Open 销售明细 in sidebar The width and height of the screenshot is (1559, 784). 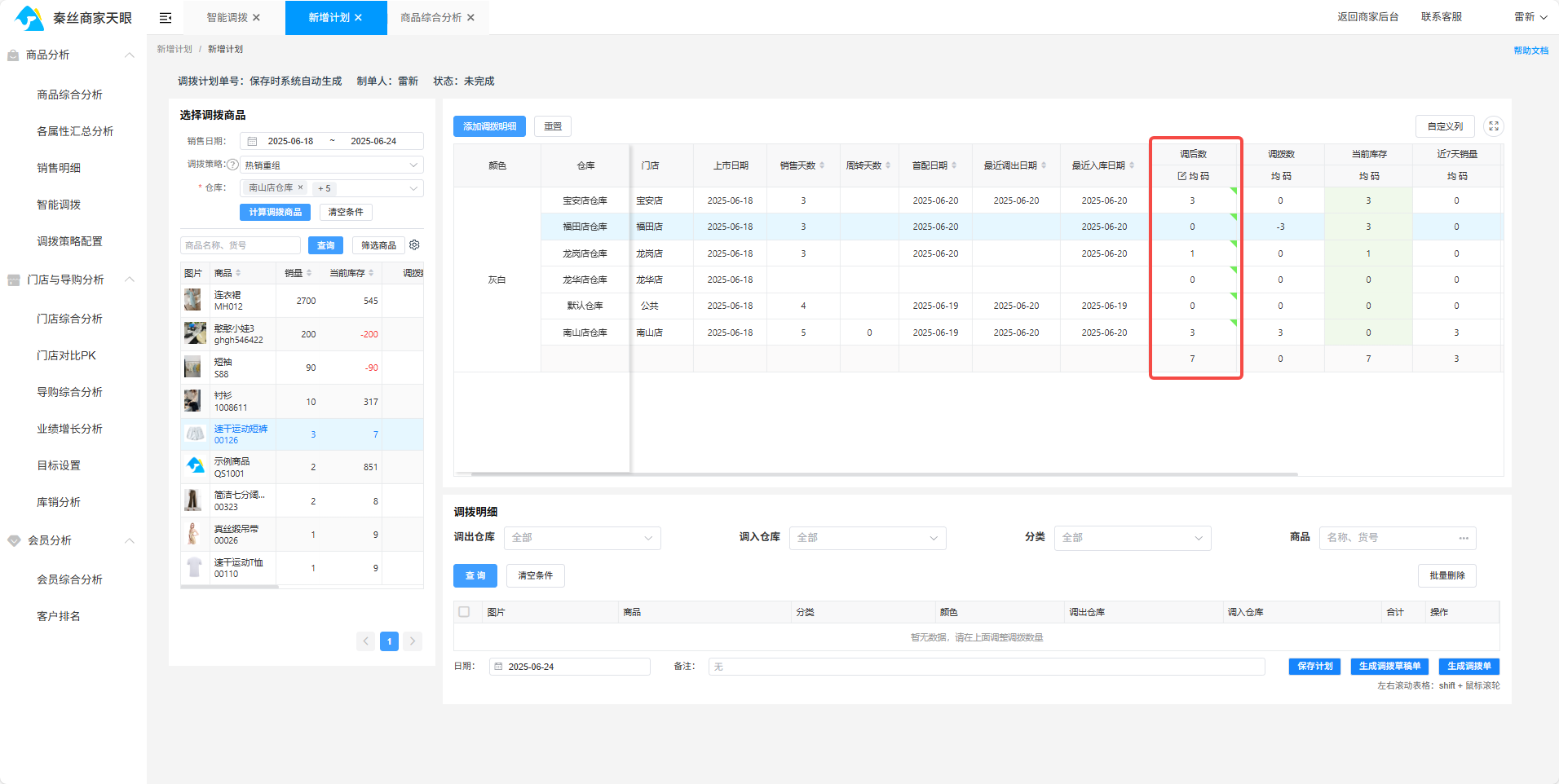coord(59,168)
